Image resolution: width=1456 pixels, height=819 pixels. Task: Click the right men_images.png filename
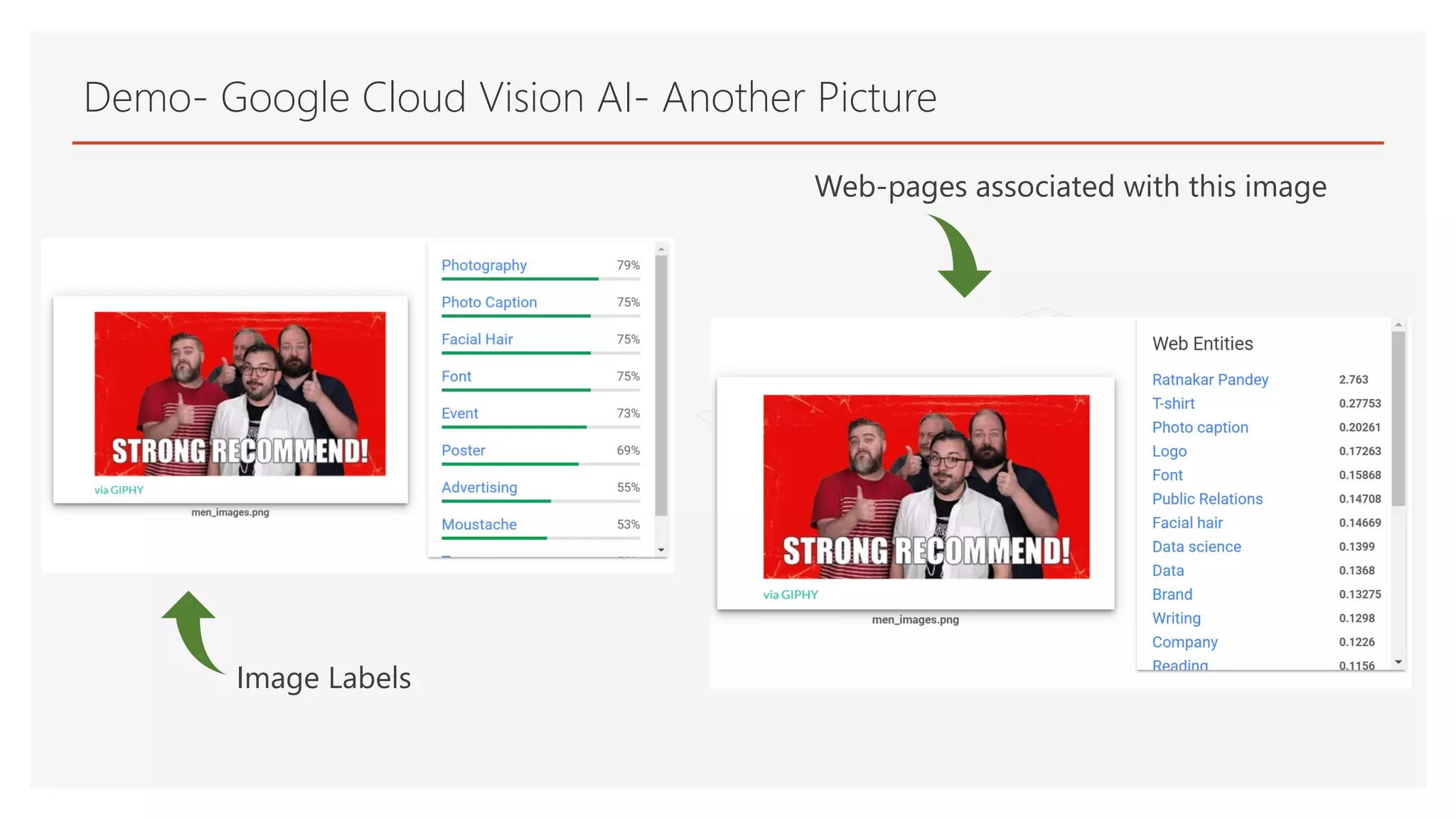pos(916,620)
